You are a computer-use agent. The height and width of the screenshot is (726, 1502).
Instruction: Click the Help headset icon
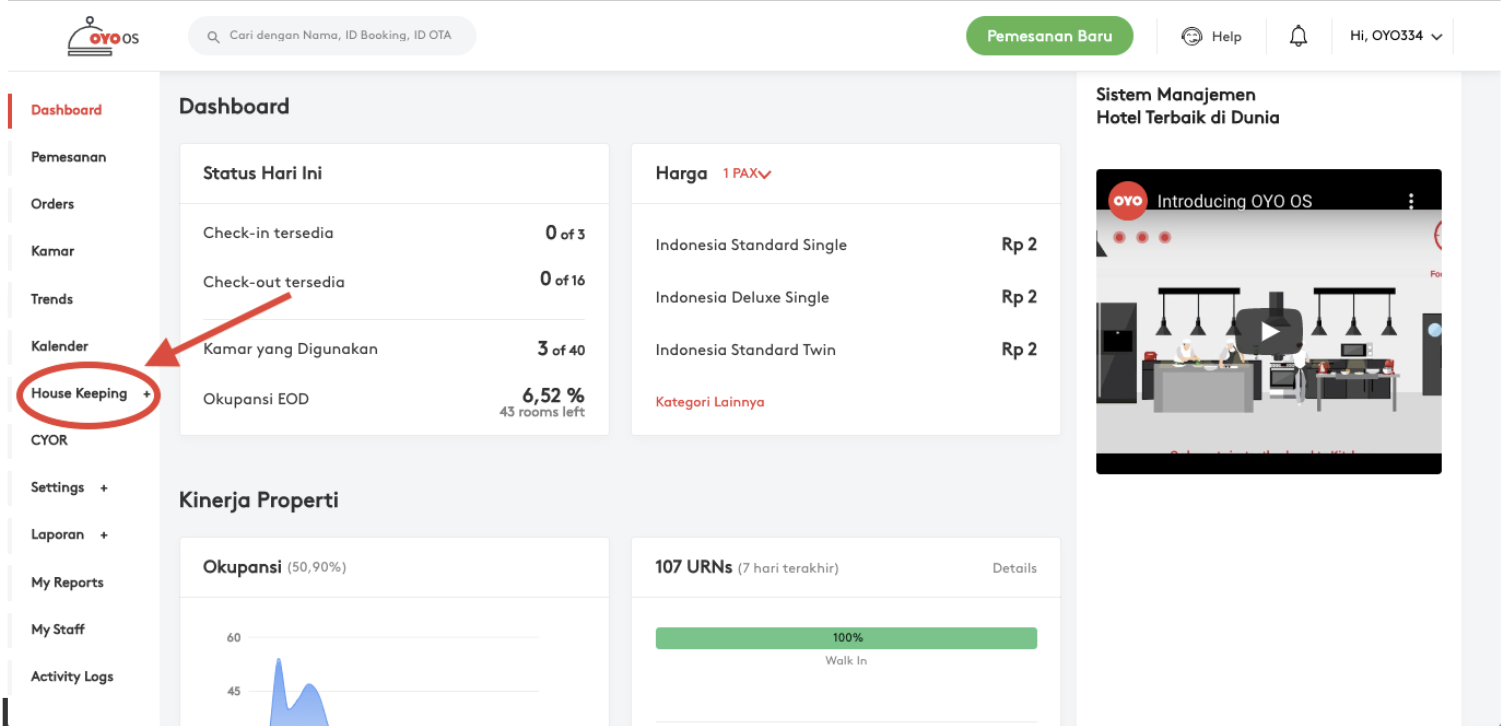[1192, 36]
